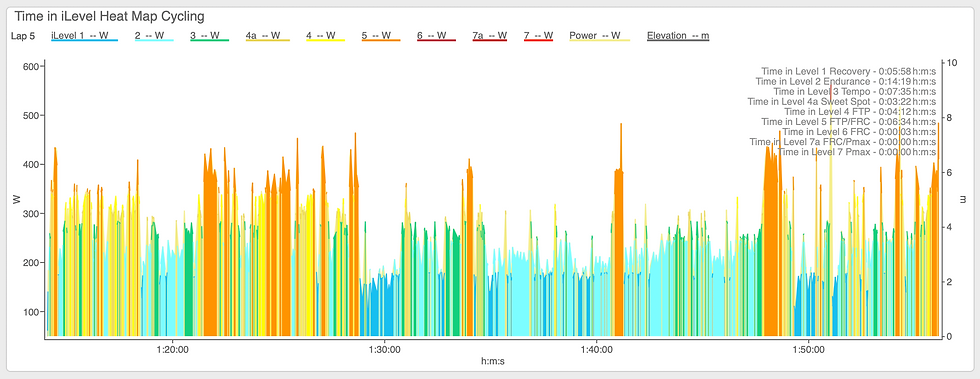Click the 500 watt axis label

pos(32,116)
